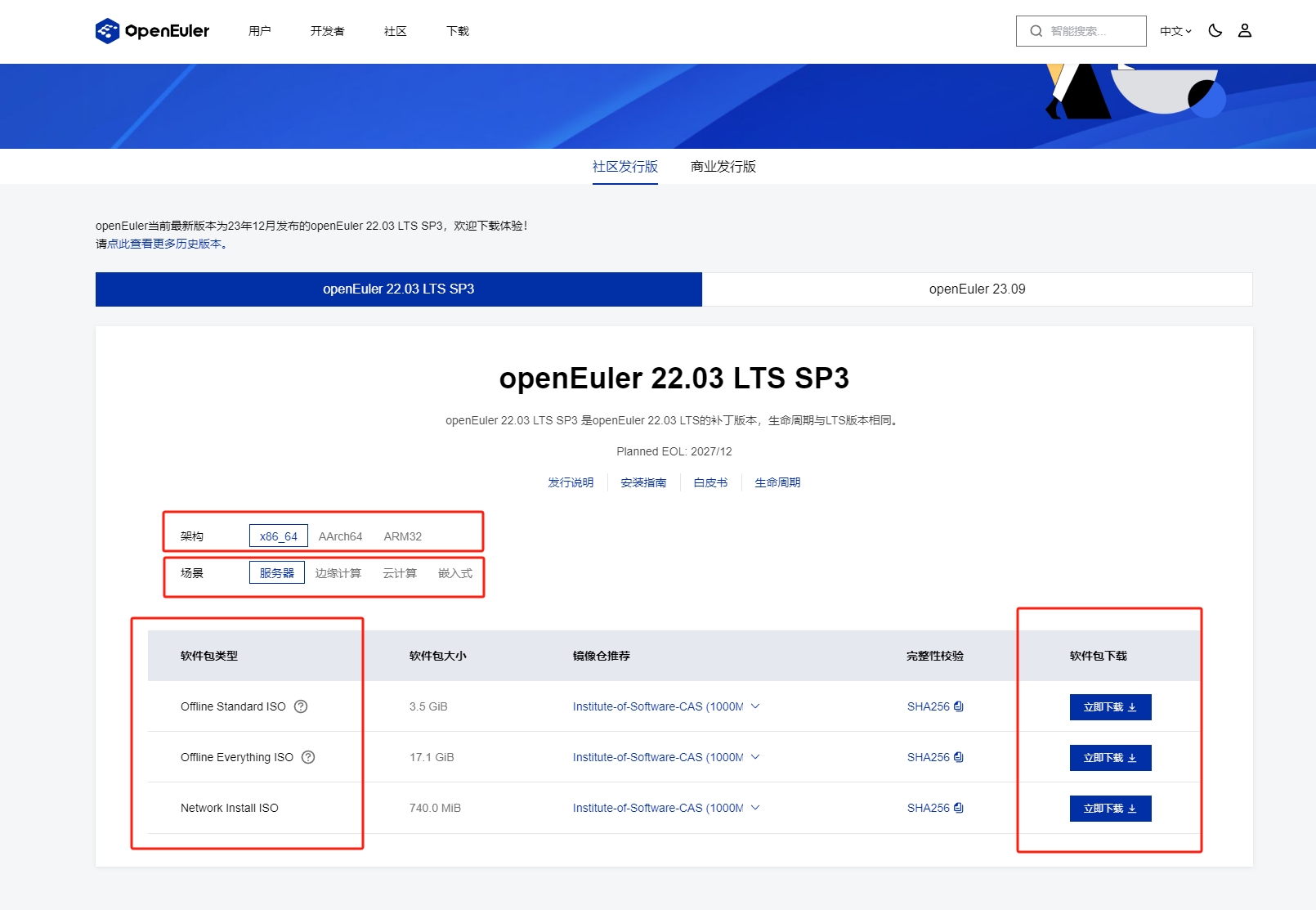
Task: Select the openEuler 22.03 LTS SP3 tab
Action: [x=399, y=289]
